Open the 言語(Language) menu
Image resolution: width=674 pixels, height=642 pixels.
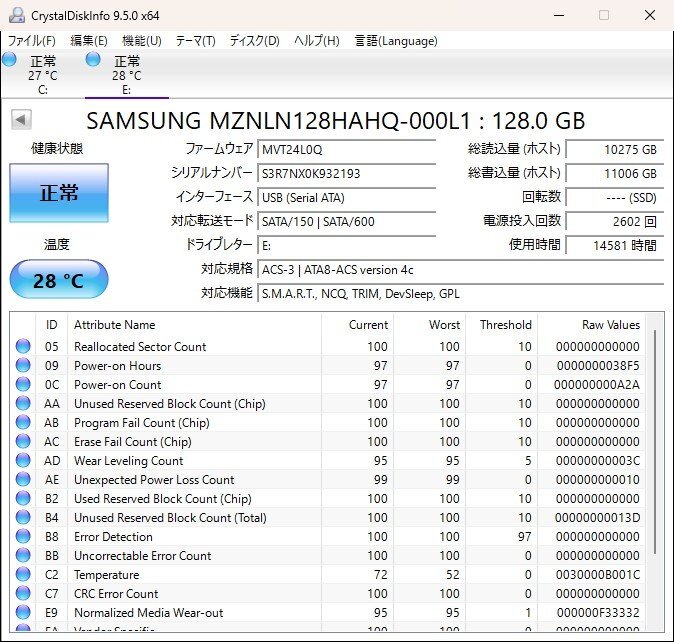[395, 41]
